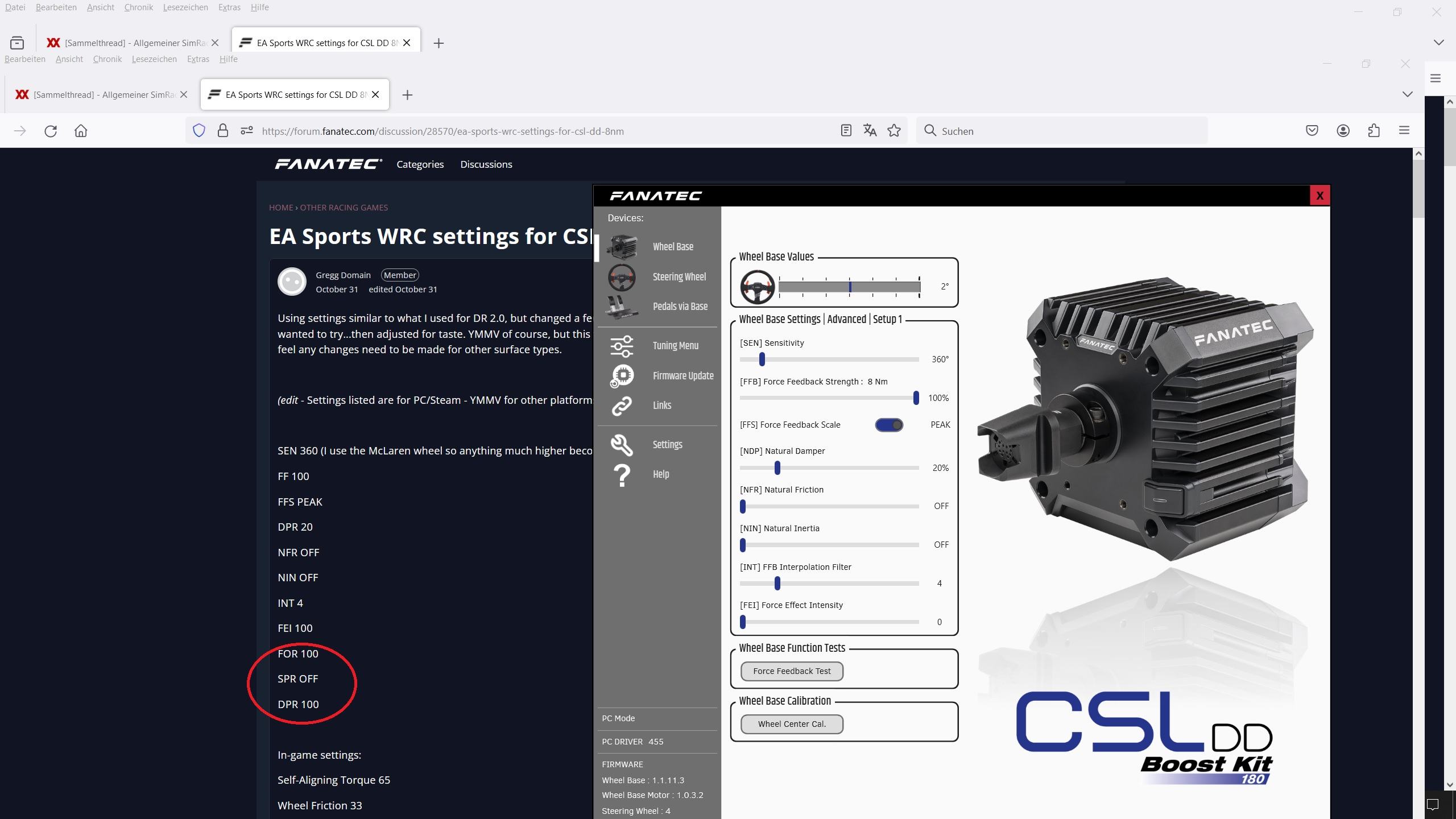1456x819 pixels.
Task: Adjust FFB Interpolation Filter slider handle
Action: point(777,584)
